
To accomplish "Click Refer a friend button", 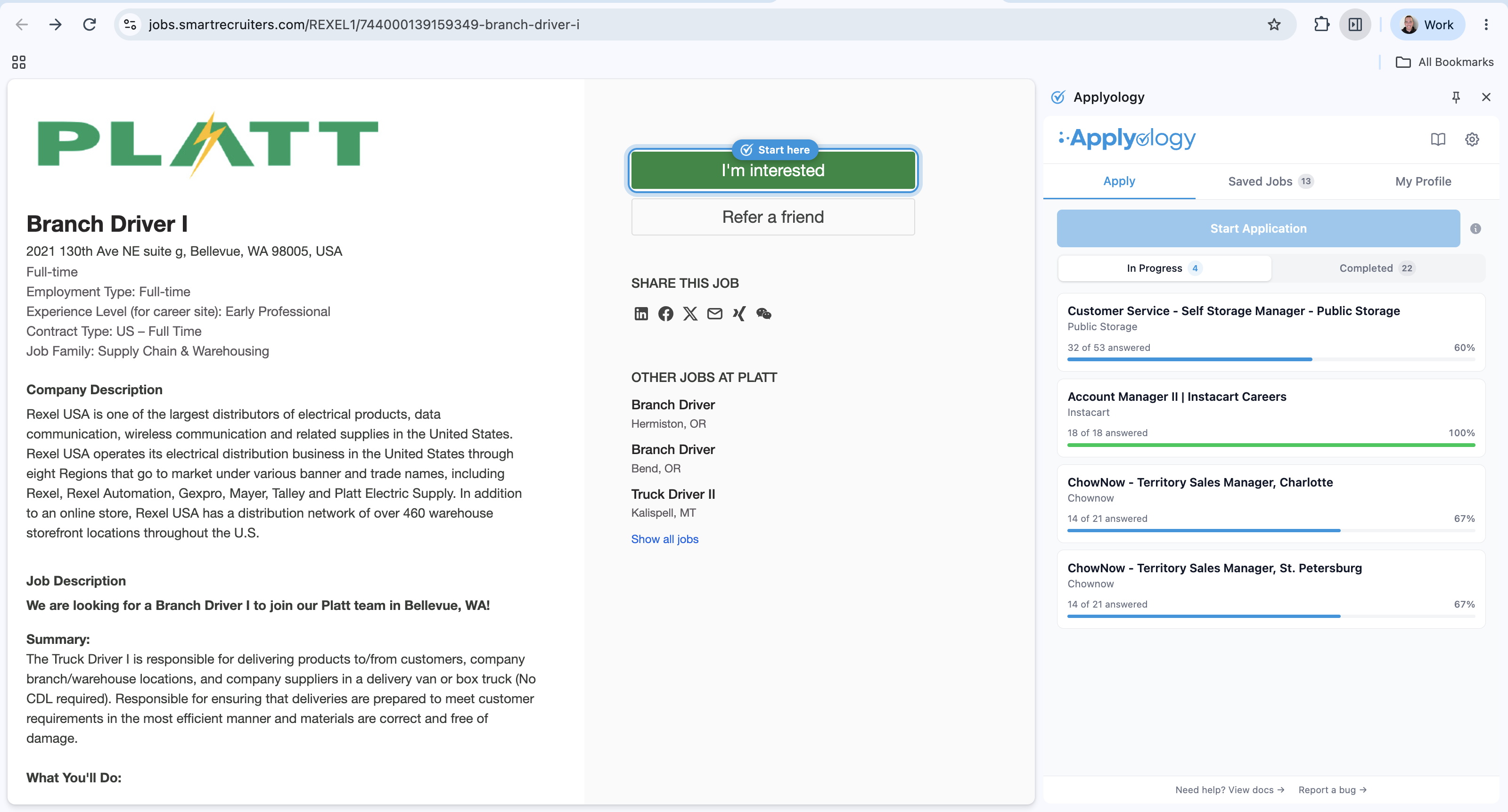I will click(x=773, y=217).
